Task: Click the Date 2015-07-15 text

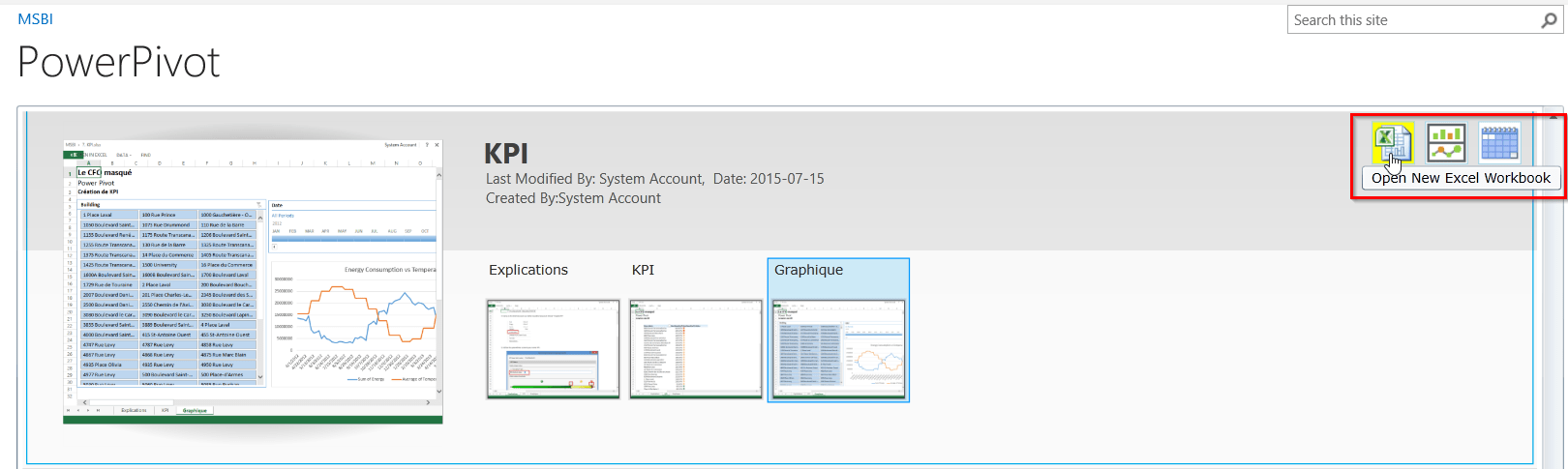Action: pyautogui.click(x=769, y=179)
